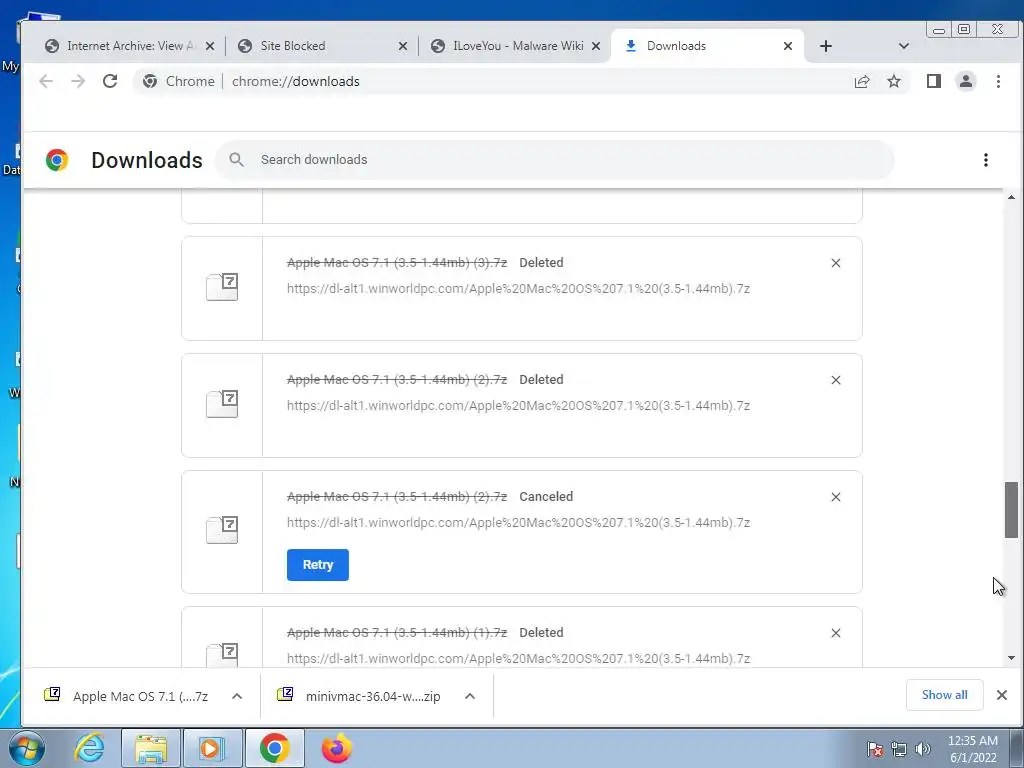Image resolution: width=1024 pixels, height=768 pixels.
Task: Remove the (1).7z Deleted entry from list
Action: pos(836,633)
